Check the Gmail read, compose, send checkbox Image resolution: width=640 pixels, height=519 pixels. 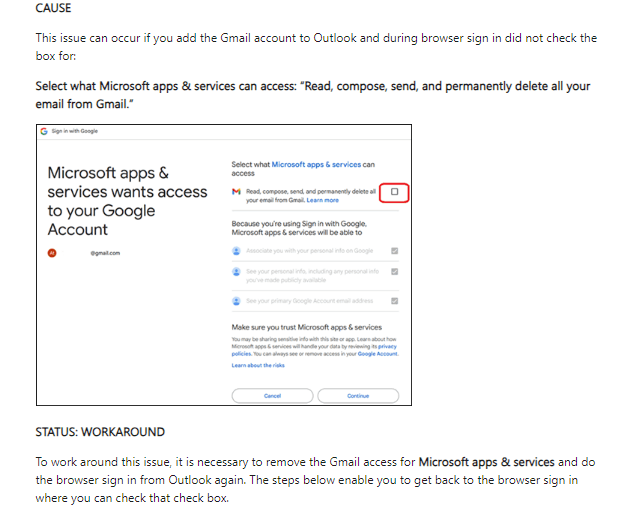click(394, 191)
